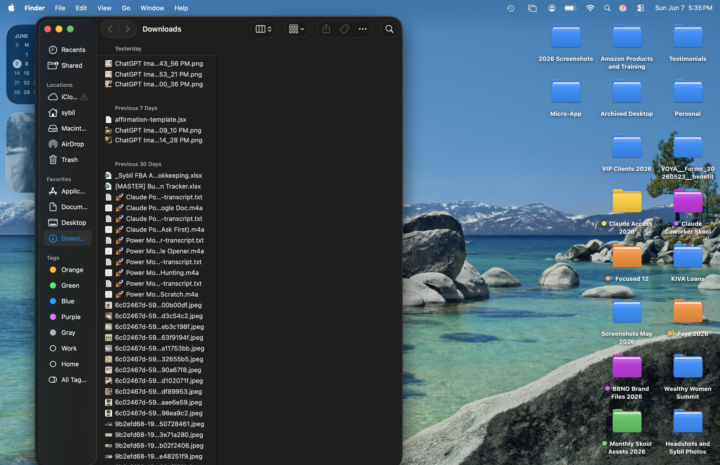This screenshot has height=465, width=720.
Task: Open the view mode columns dropdown
Action: [263, 29]
